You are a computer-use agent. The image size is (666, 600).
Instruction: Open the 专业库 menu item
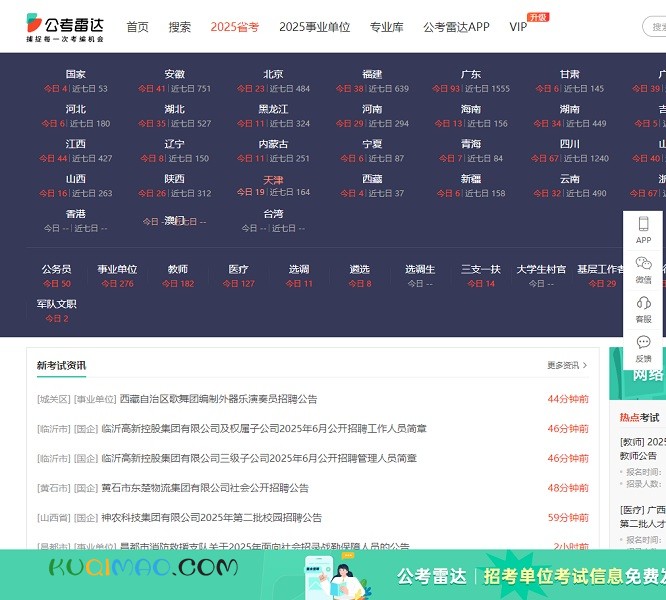pos(387,27)
